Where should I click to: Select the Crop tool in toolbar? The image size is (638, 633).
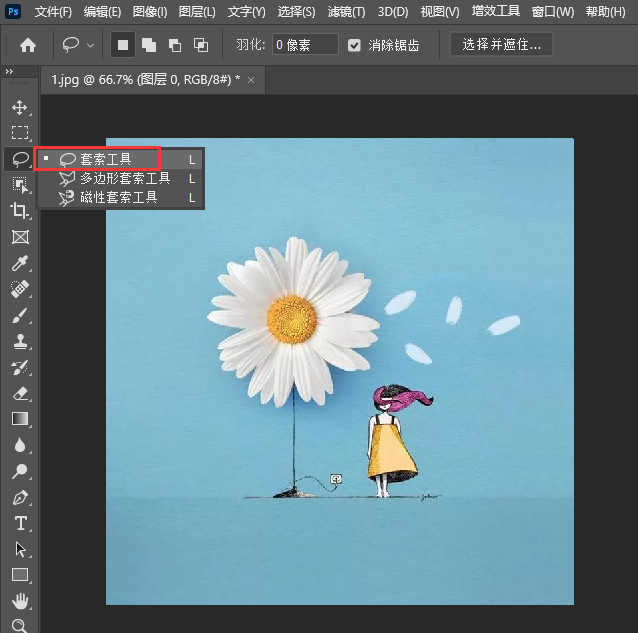[19, 211]
